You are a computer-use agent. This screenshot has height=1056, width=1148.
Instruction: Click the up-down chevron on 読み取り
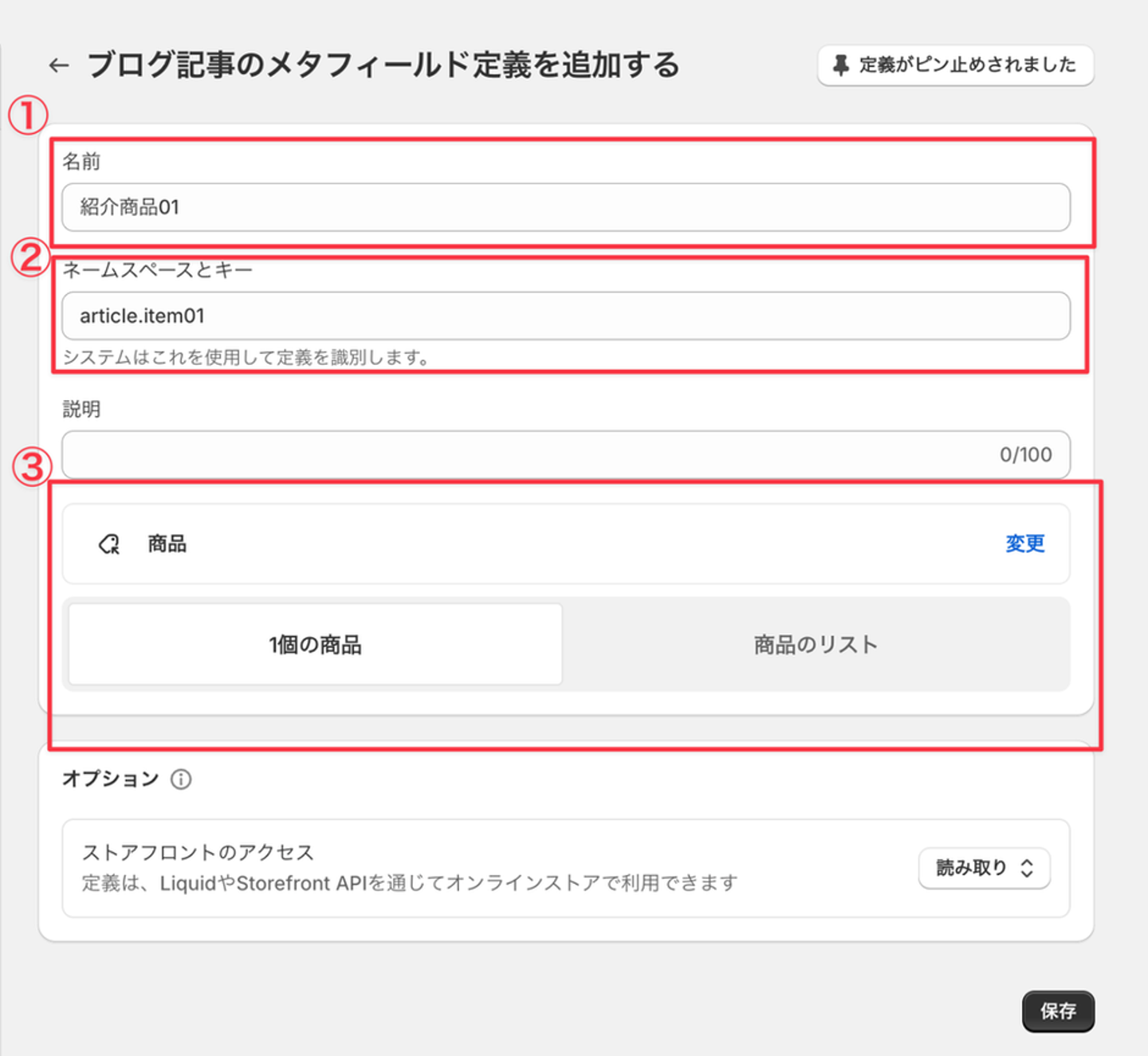tap(1027, 868)
